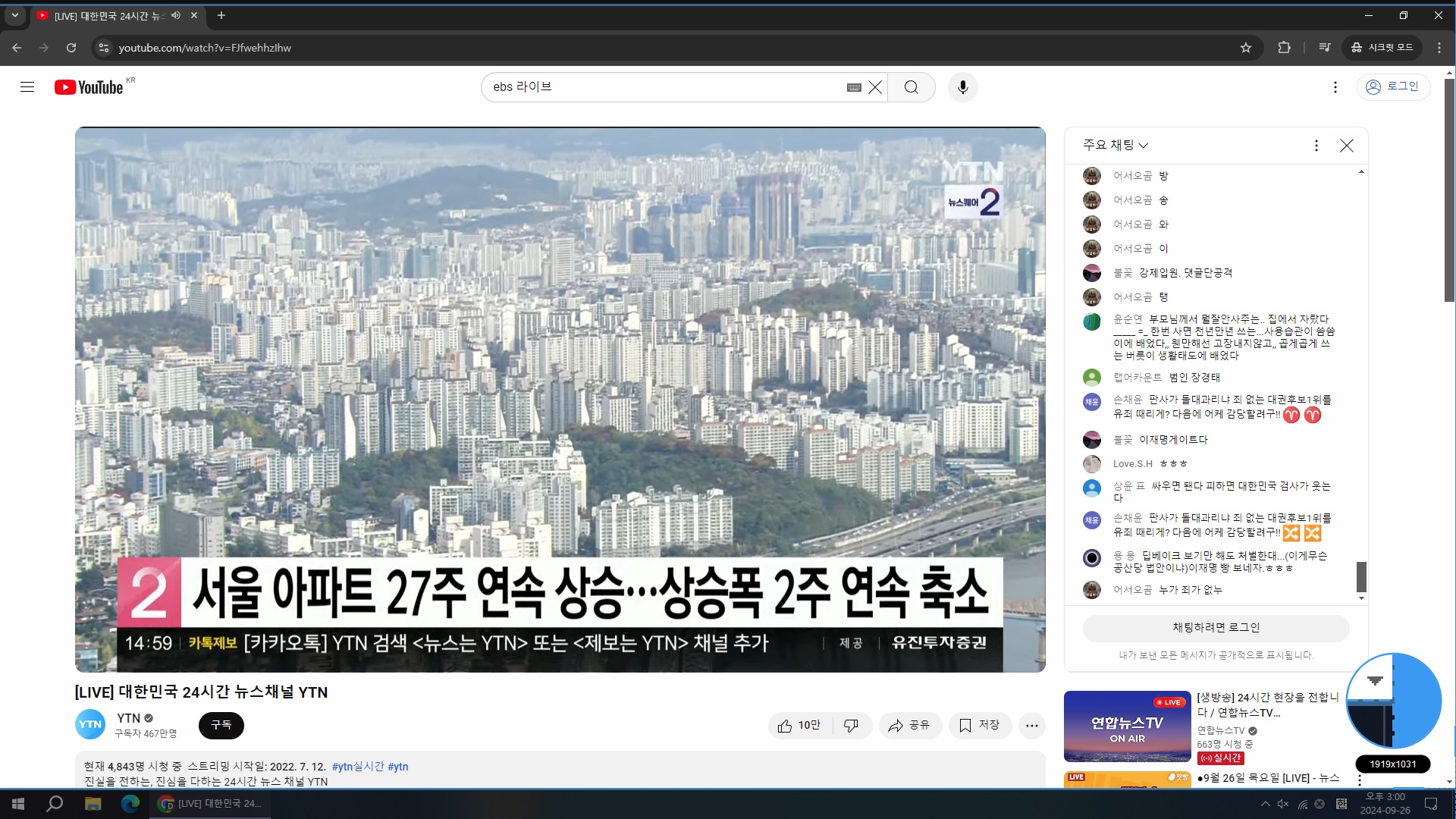Go to YouTube home via logo
The height and width of the screenshot is (819, 1456).
(x=89, y=87)
